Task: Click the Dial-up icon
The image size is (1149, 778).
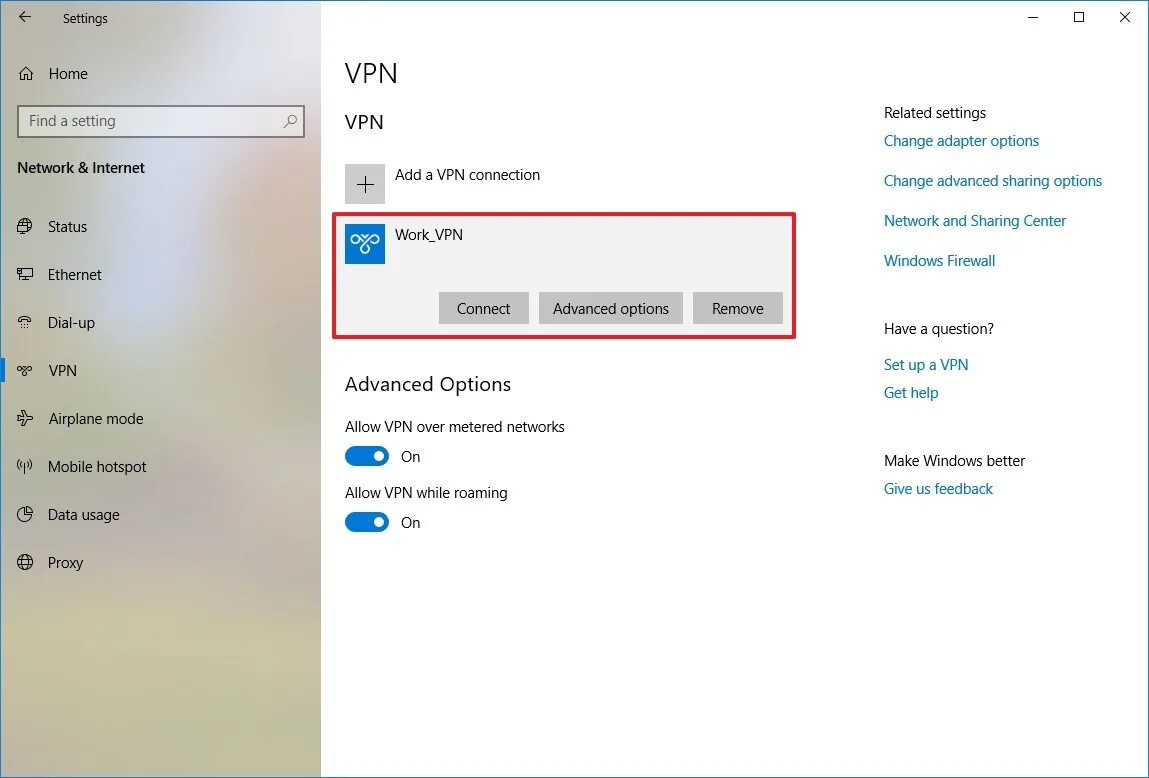Action: click(26, 323)
